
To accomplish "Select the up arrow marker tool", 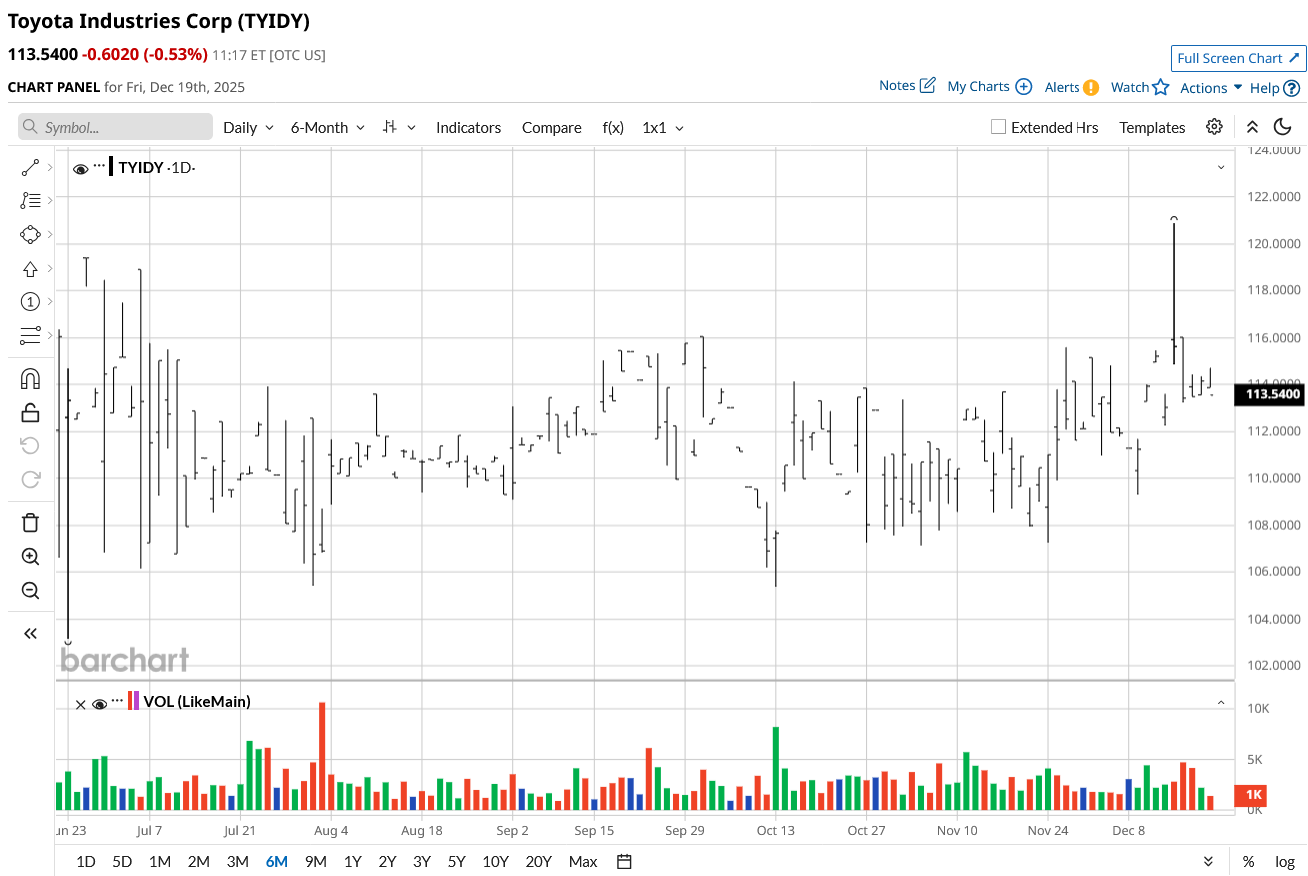I will (30, 269).
